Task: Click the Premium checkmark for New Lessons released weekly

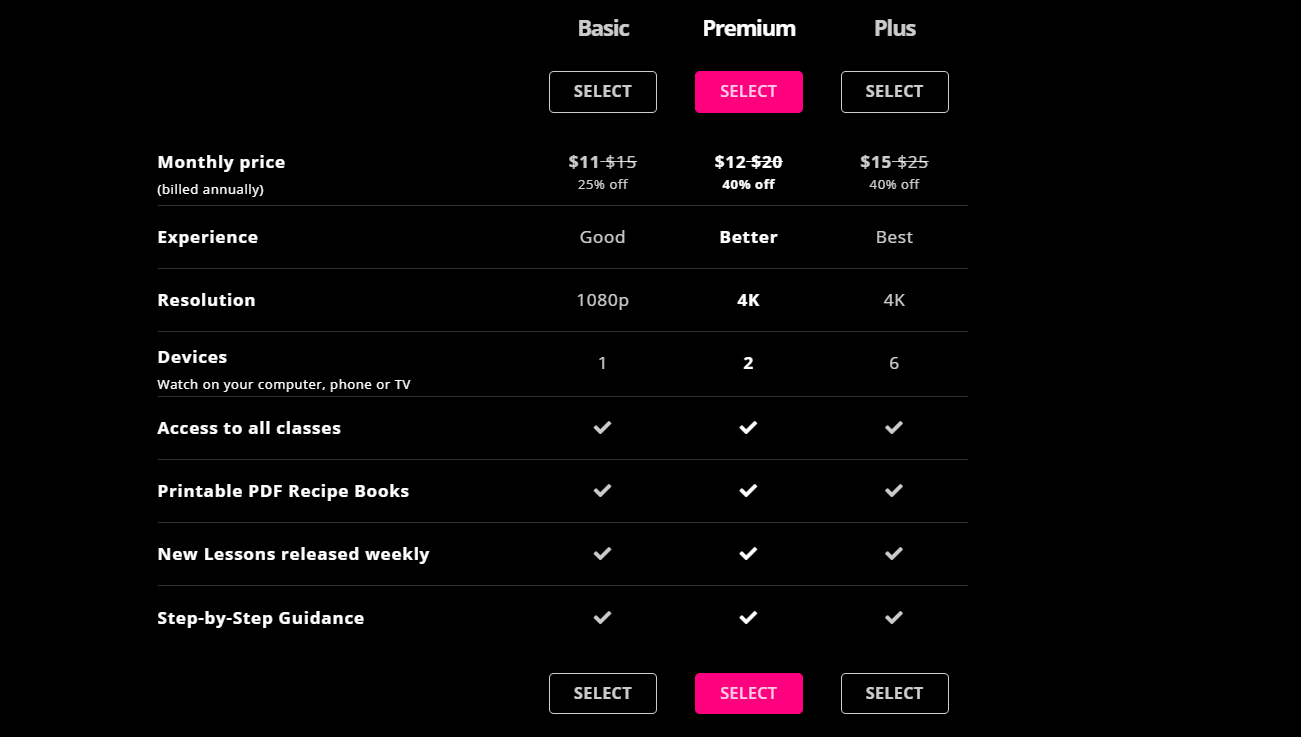Action: tap(748, 554)
